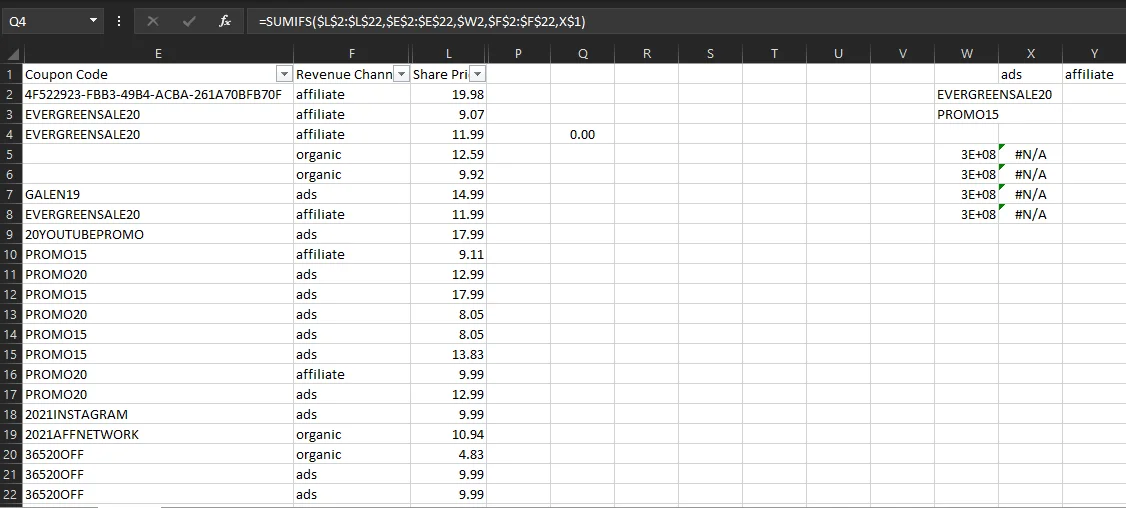Select the first #N/A cell in column X
The height and width of the screenshot is (508, 1126).
pos(1029,155)
